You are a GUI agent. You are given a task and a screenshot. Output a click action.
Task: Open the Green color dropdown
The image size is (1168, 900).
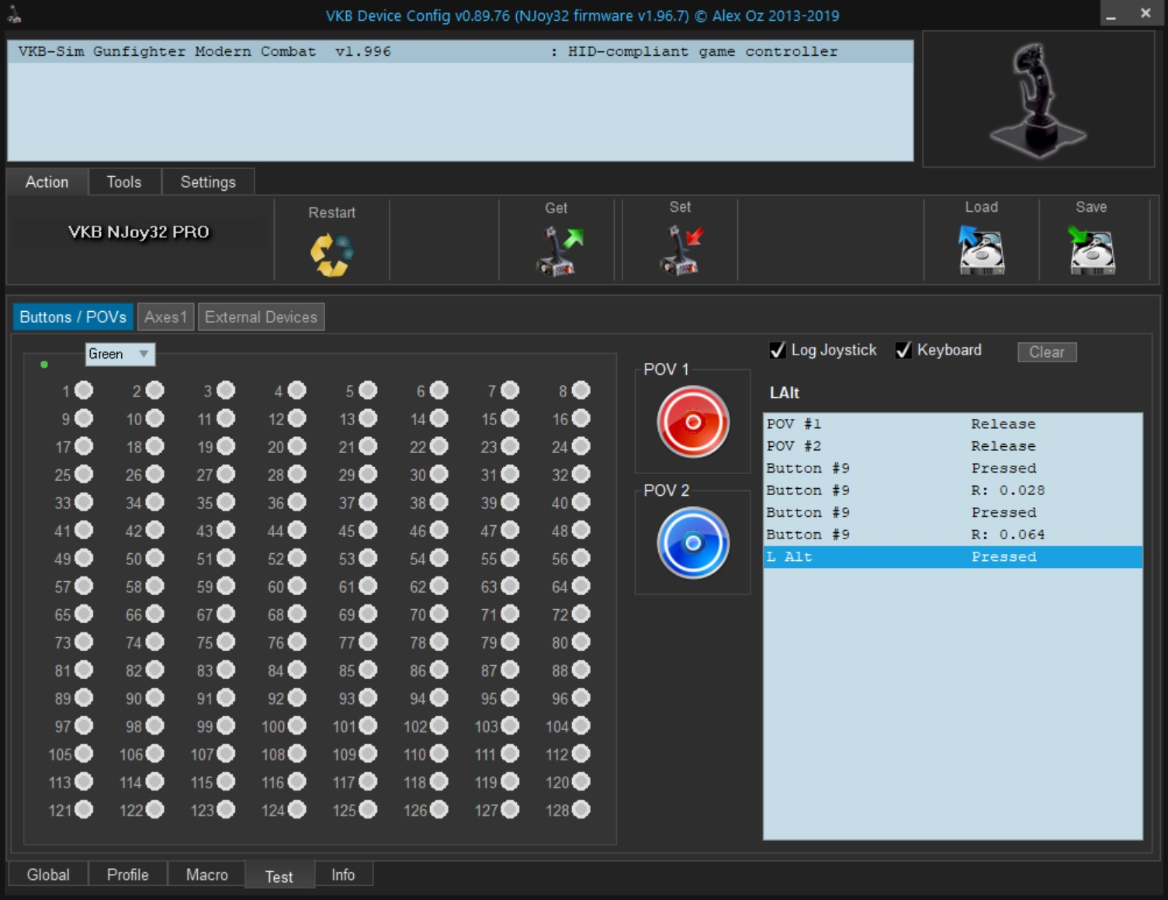click(119, 354)
